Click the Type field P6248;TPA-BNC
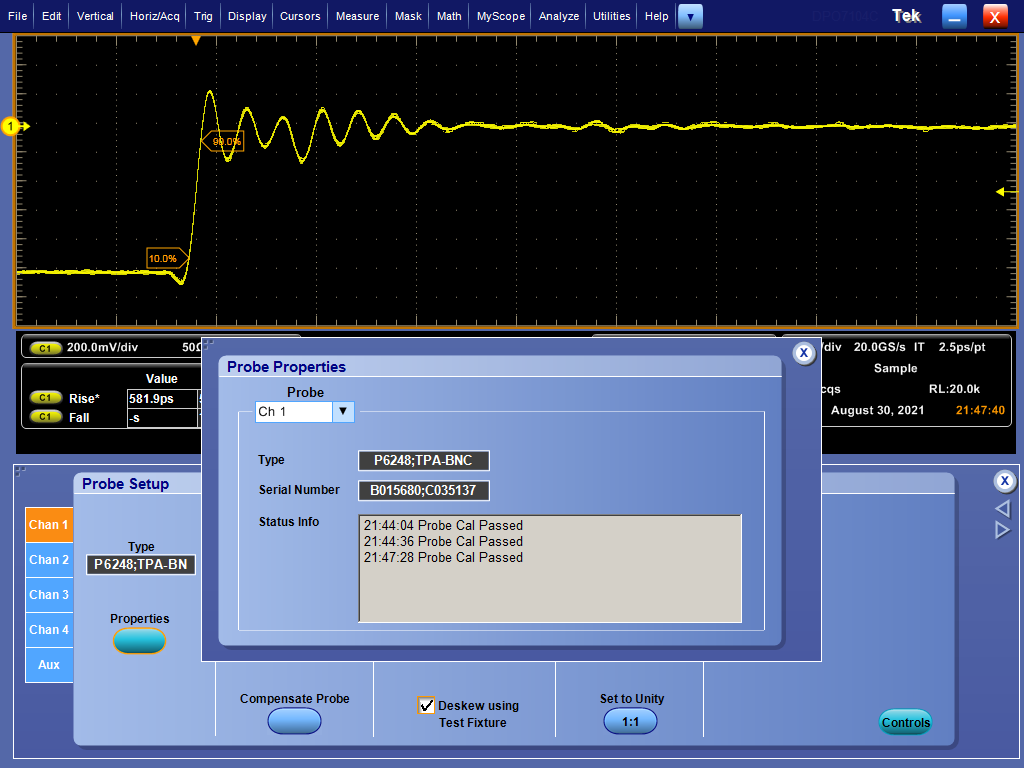Screen dimensions: 1024x768 423,460
